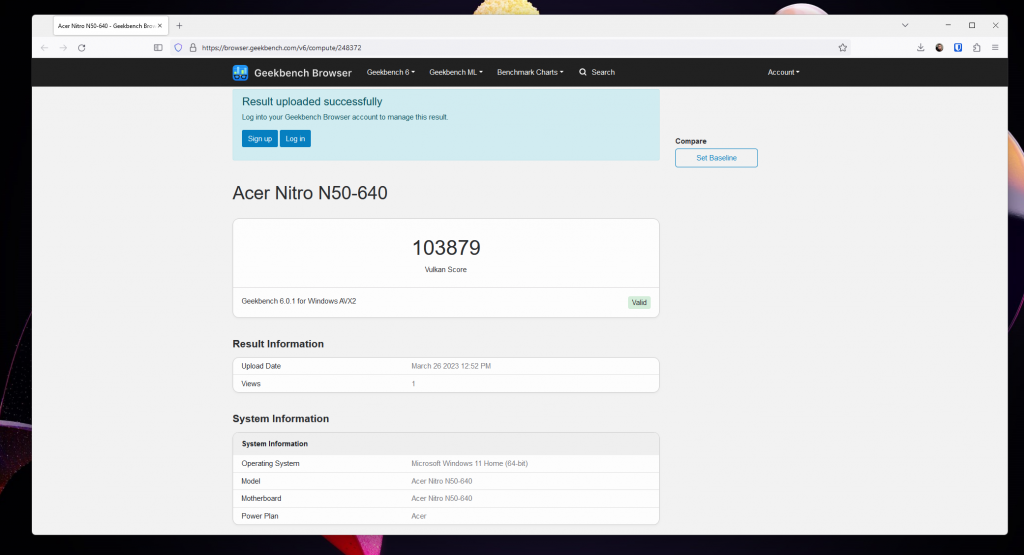Open the Account dropdown menu

[783, 72]
